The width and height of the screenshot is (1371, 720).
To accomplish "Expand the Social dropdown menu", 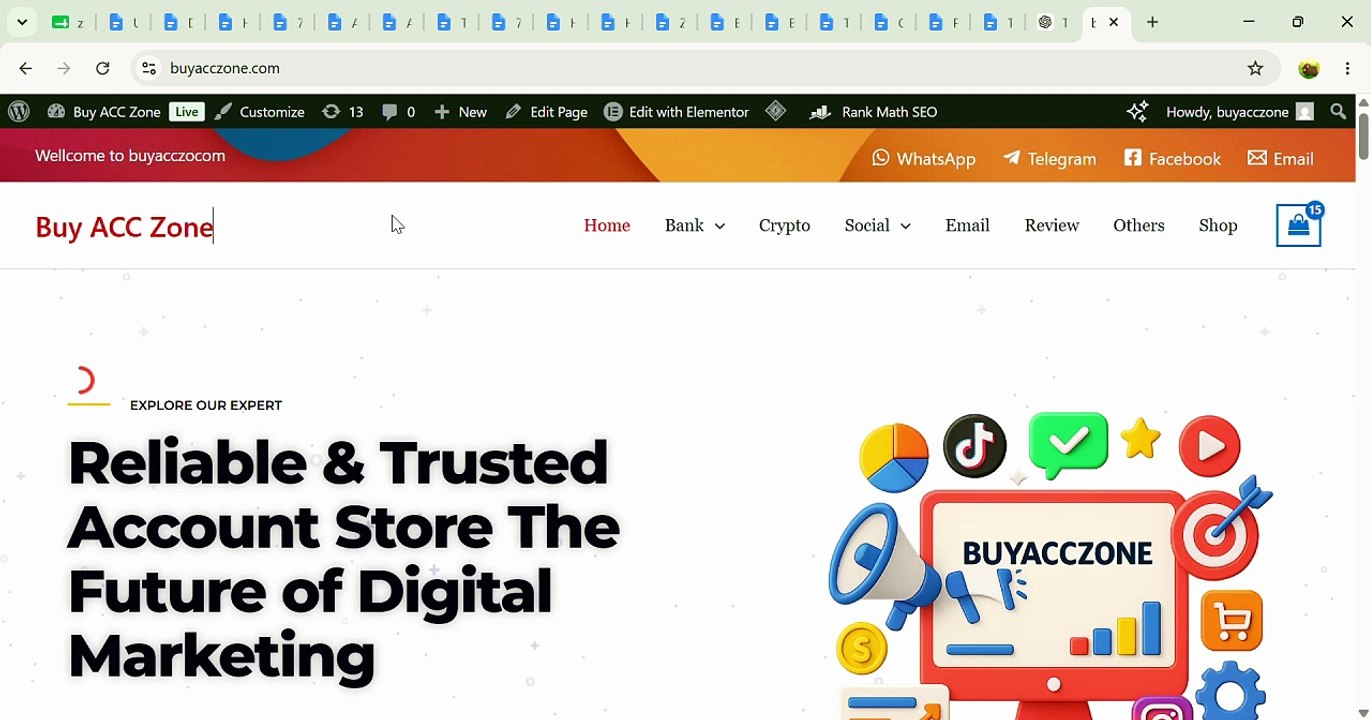I will [x=878, y=225].
